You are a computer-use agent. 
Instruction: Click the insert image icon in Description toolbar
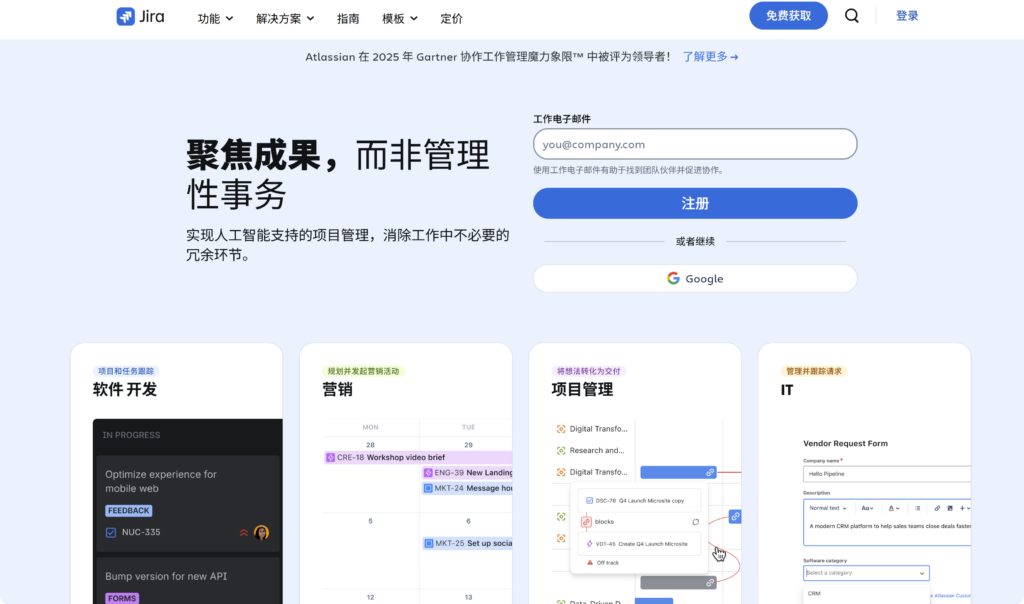[x=950, y=508]
